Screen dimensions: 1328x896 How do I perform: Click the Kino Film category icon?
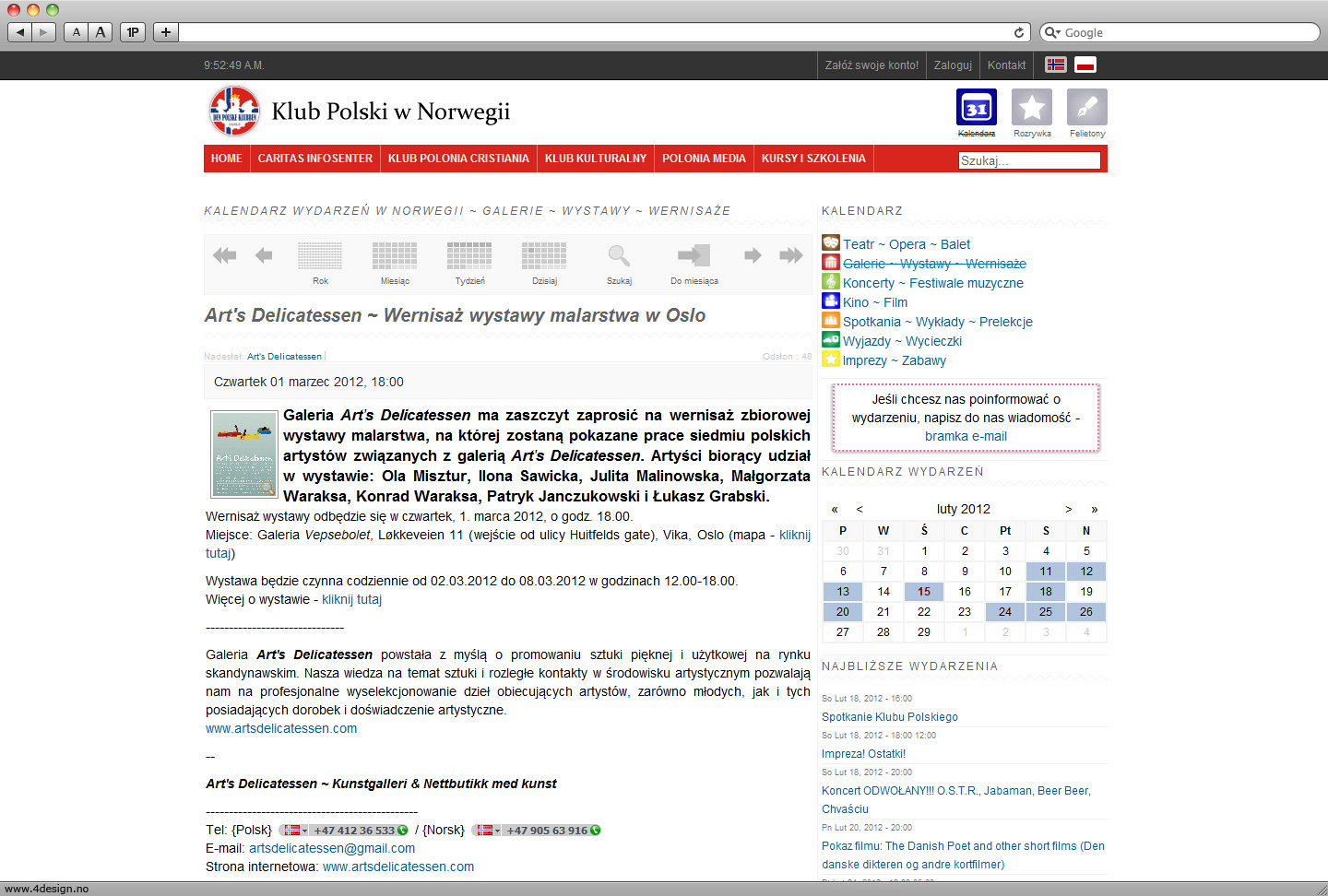[x=831, y=301]
